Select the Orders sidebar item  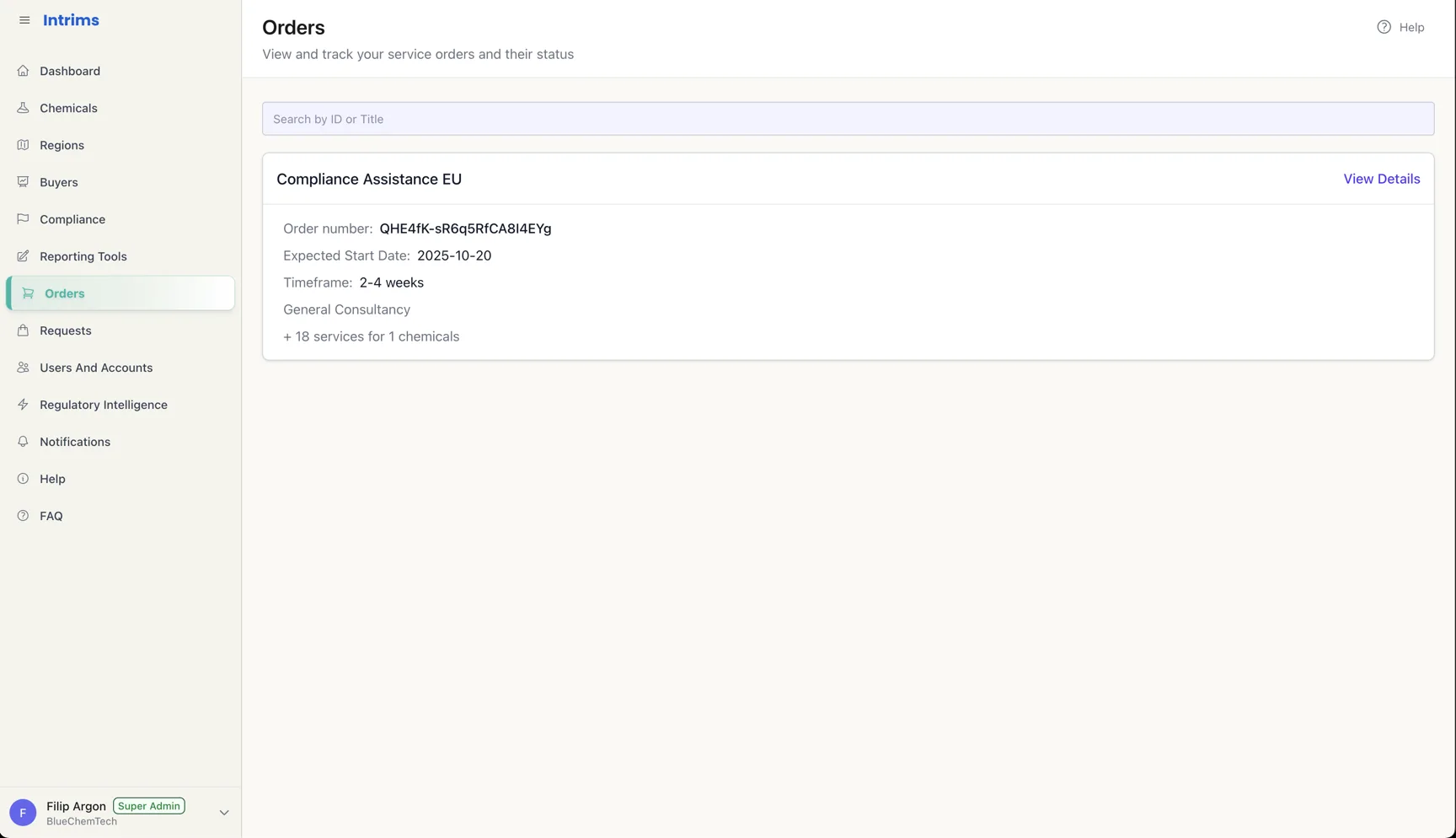(120, 293)
